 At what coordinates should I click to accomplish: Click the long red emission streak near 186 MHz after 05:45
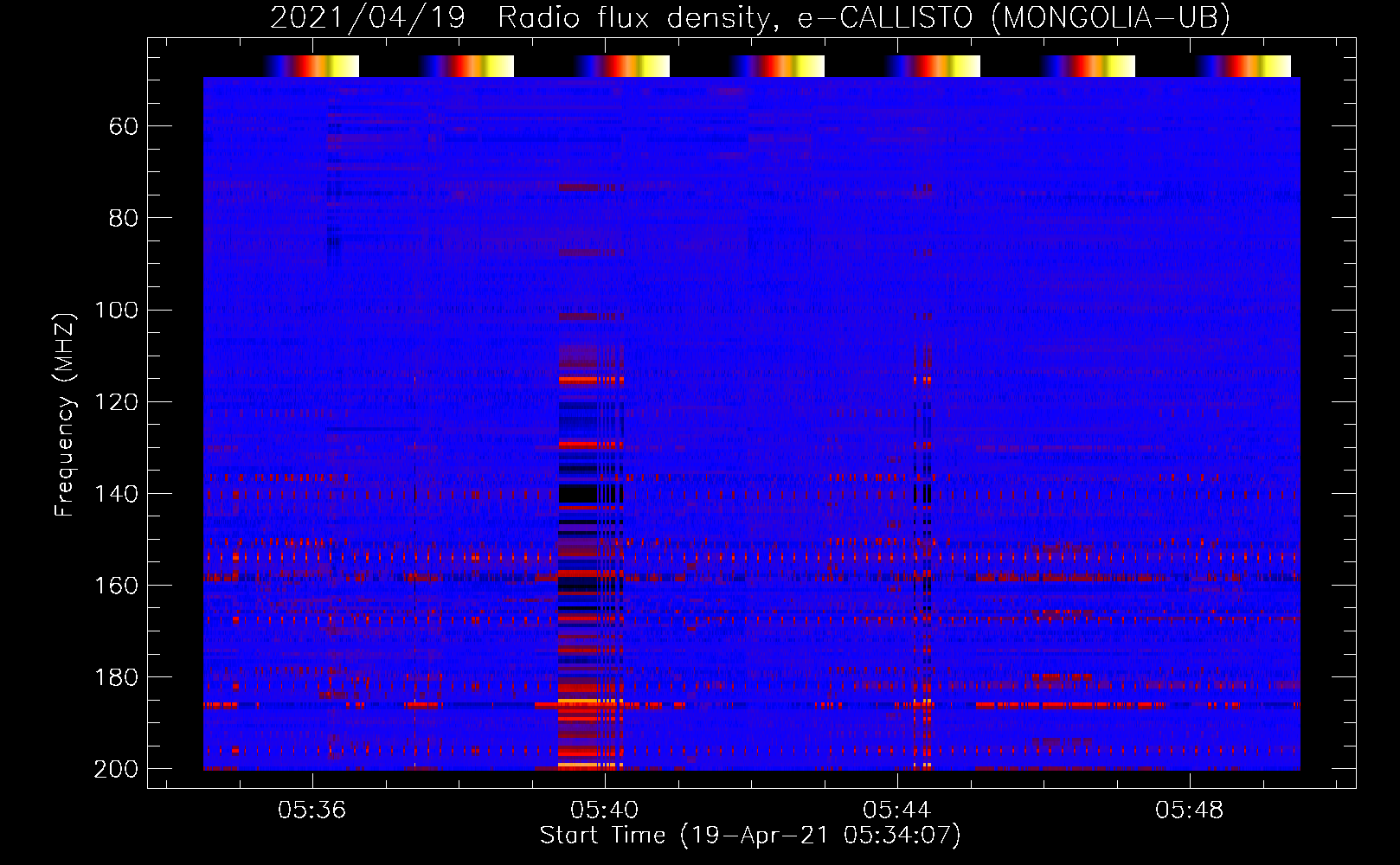coord(1071,705)
